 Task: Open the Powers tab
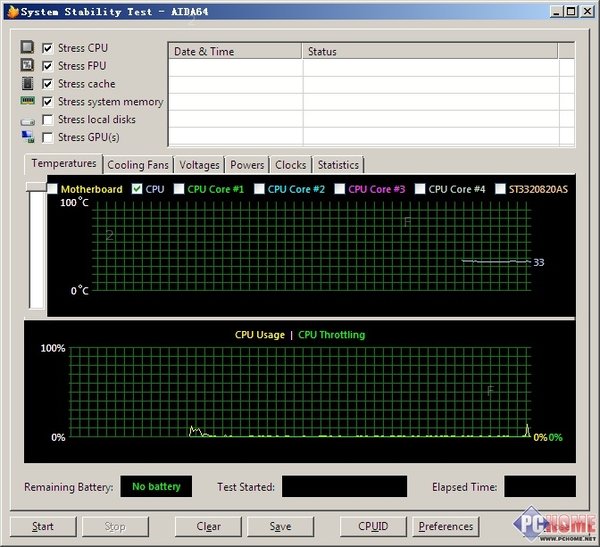click(247, 165)
